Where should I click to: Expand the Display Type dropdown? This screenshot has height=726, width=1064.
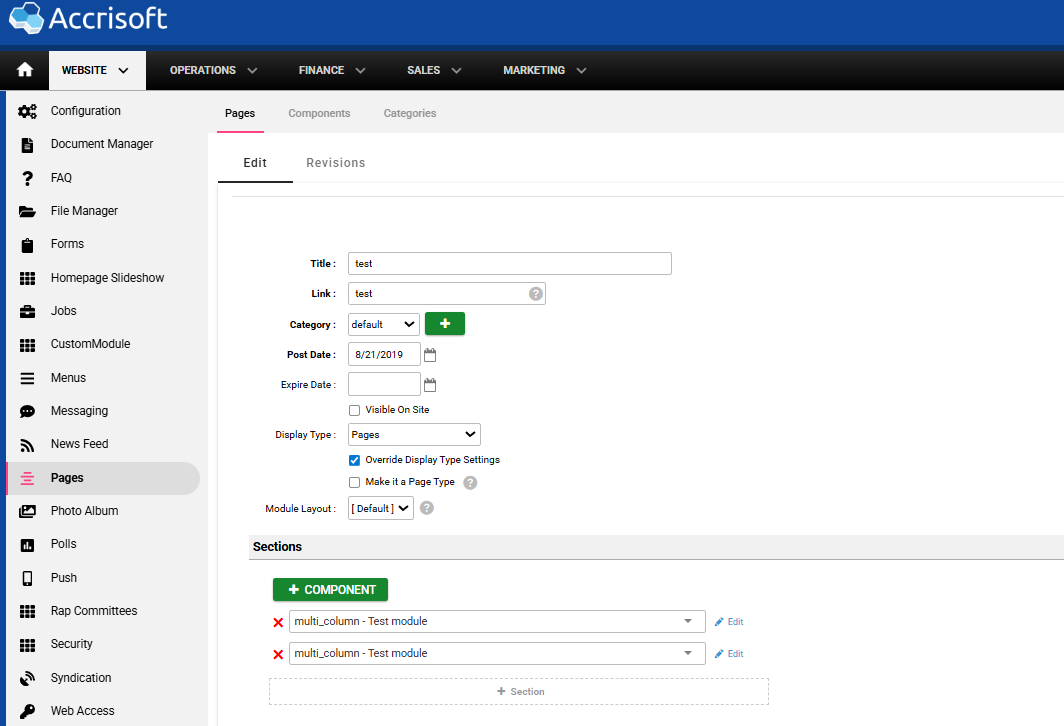pyautogui.click(x=414, y=435)
